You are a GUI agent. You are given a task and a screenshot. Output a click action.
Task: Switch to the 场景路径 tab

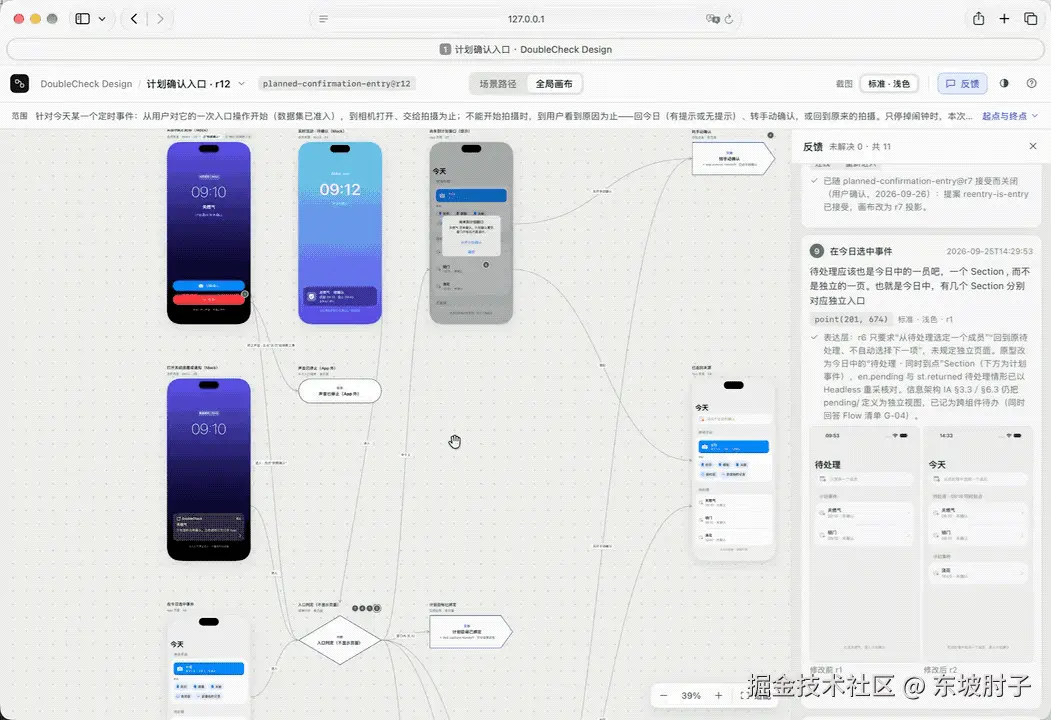coord(498,84)
